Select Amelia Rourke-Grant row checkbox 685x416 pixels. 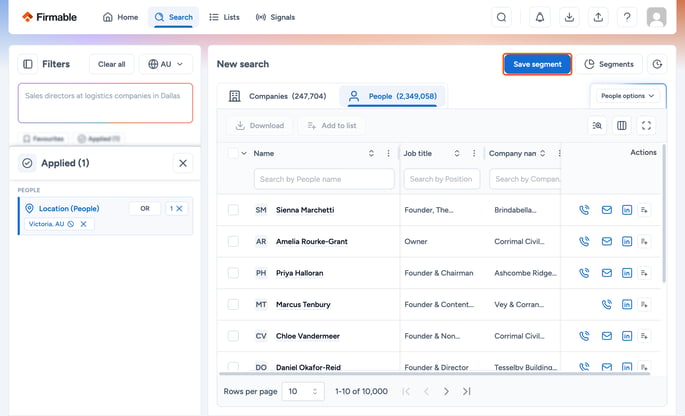click(x=233, y=242)
